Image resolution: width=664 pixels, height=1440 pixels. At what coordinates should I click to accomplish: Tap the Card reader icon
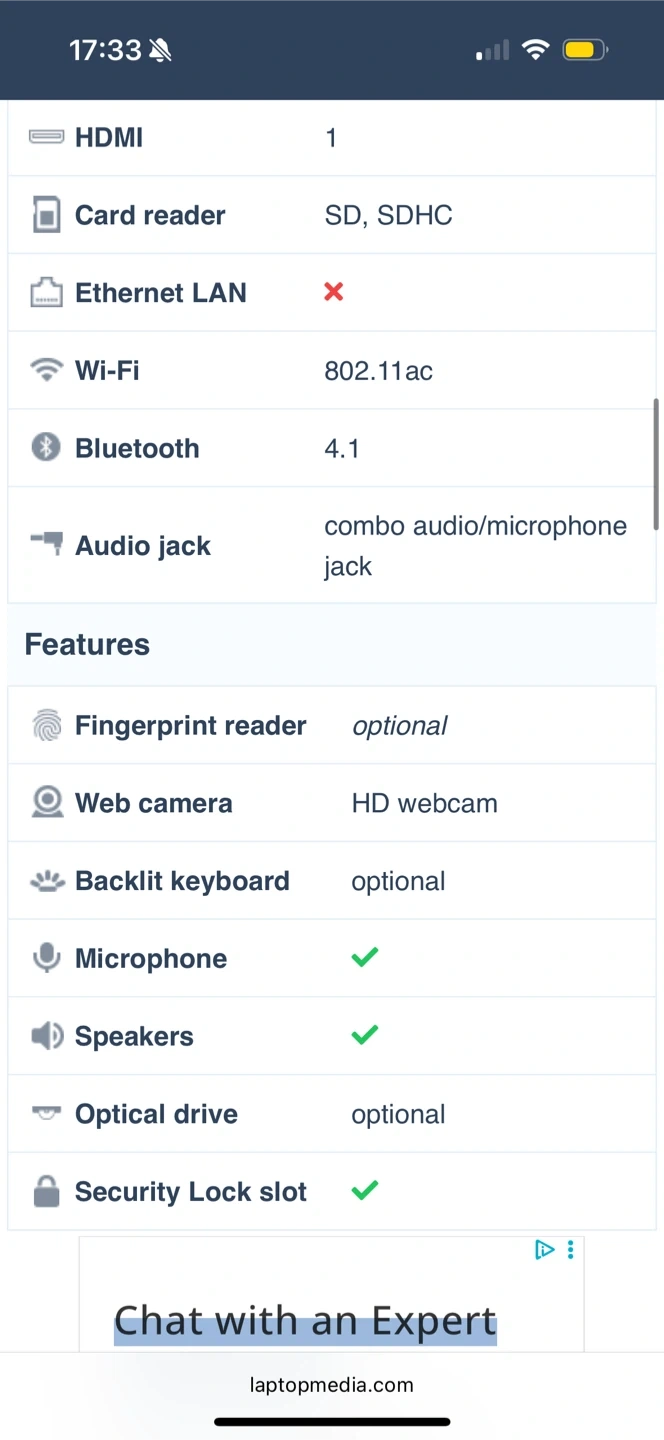46,215
